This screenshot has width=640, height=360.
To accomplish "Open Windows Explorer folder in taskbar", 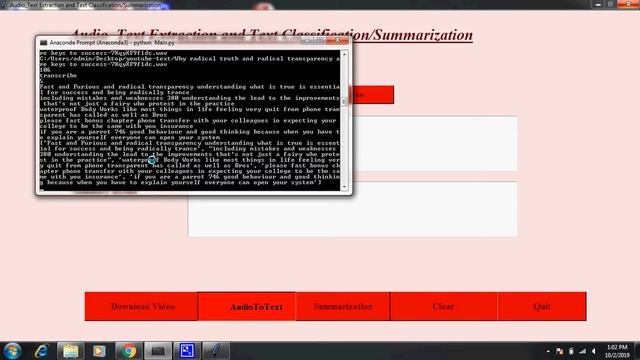I will click(x=71, y=351).
